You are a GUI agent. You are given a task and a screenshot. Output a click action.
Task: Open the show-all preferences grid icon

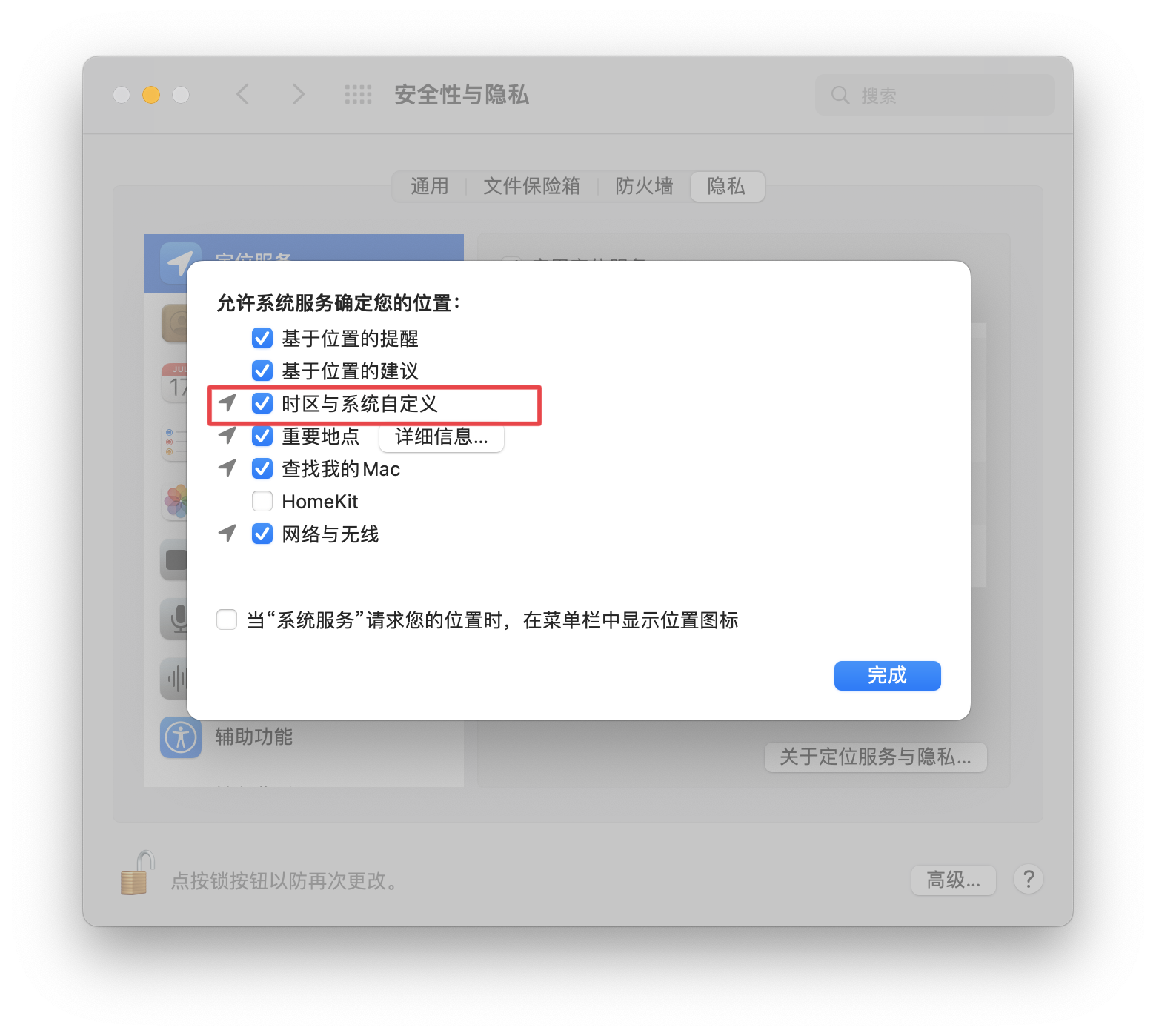[359, 95]
